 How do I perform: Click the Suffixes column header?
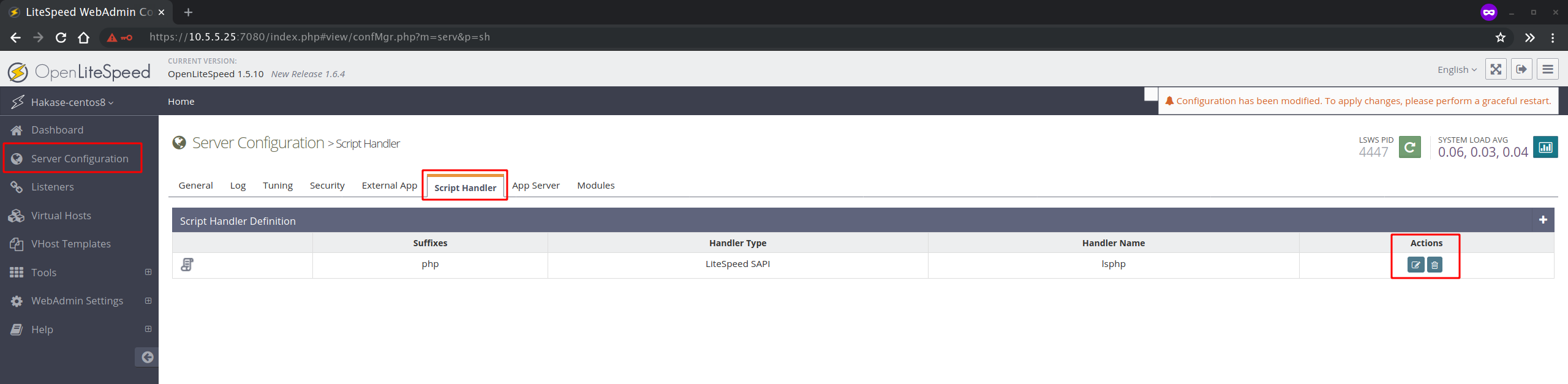(430, 243)
